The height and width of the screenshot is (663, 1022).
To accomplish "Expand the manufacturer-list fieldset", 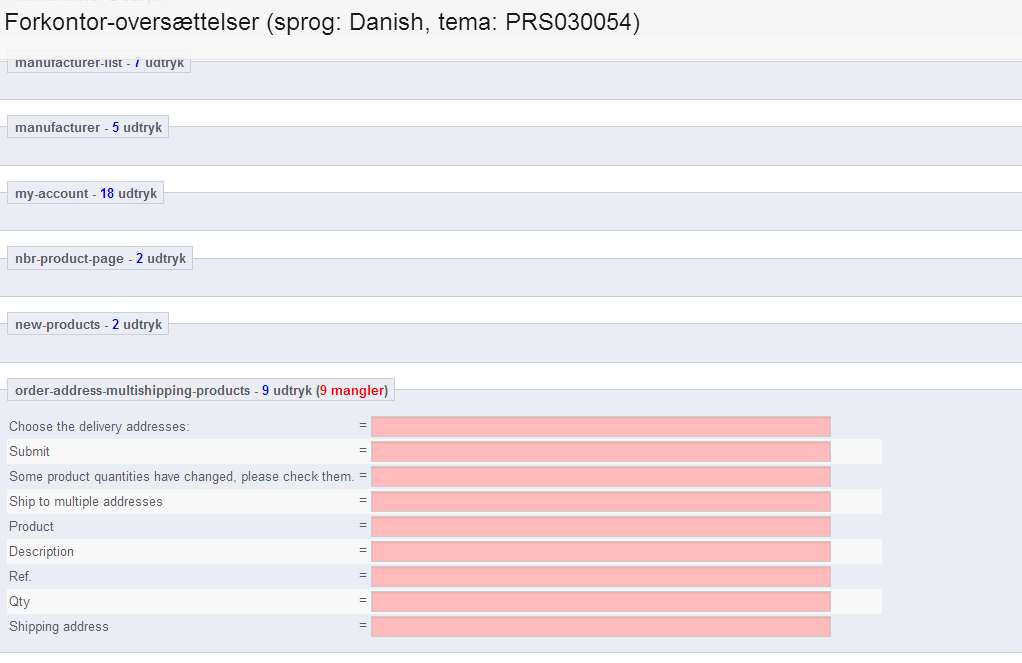I will [x=99, y=63].
